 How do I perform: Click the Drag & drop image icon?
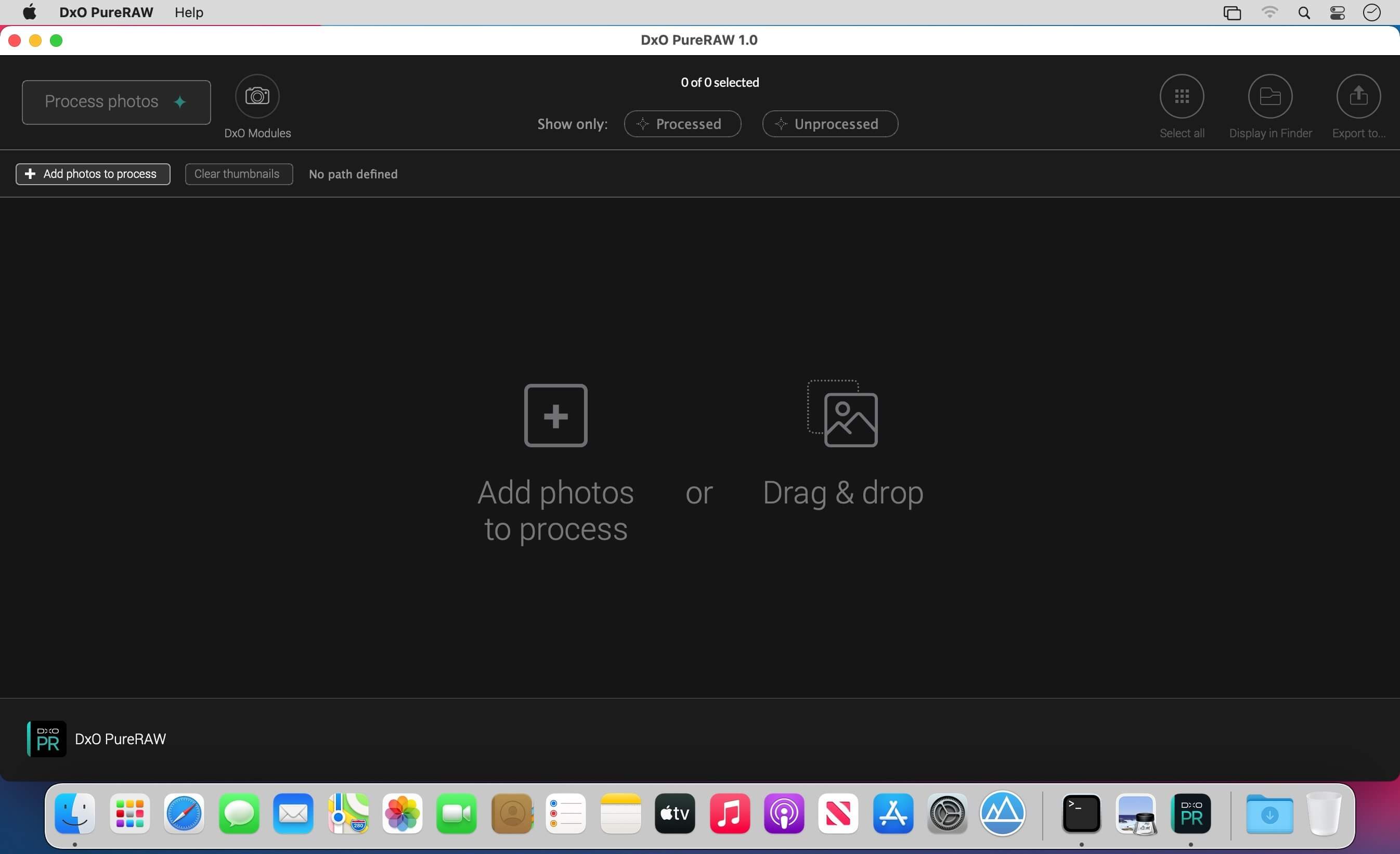click(x=842, y=414)
